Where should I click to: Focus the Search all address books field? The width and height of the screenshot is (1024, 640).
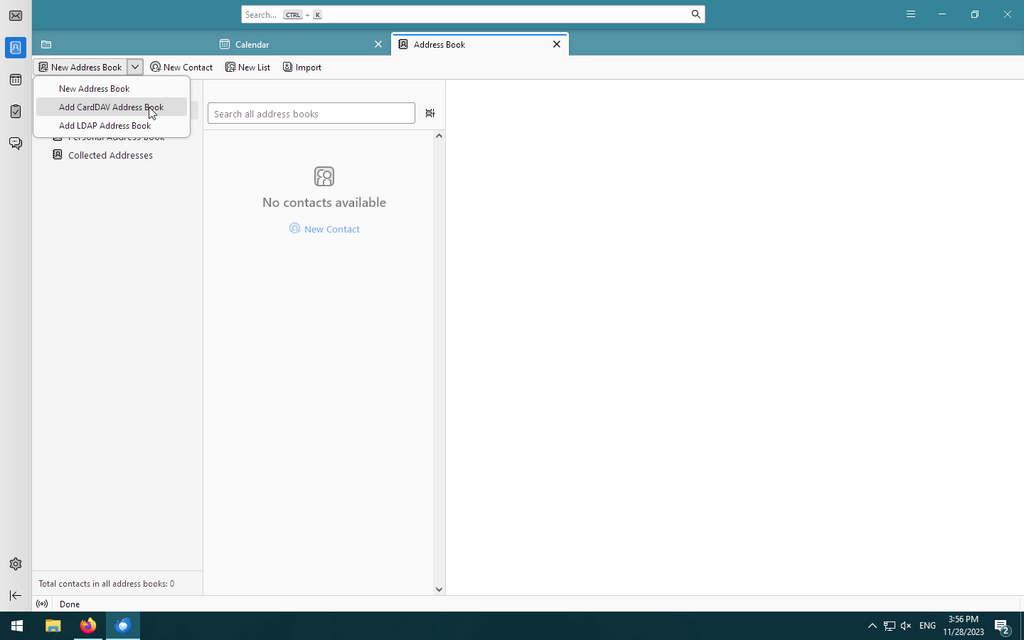point(311,114)
